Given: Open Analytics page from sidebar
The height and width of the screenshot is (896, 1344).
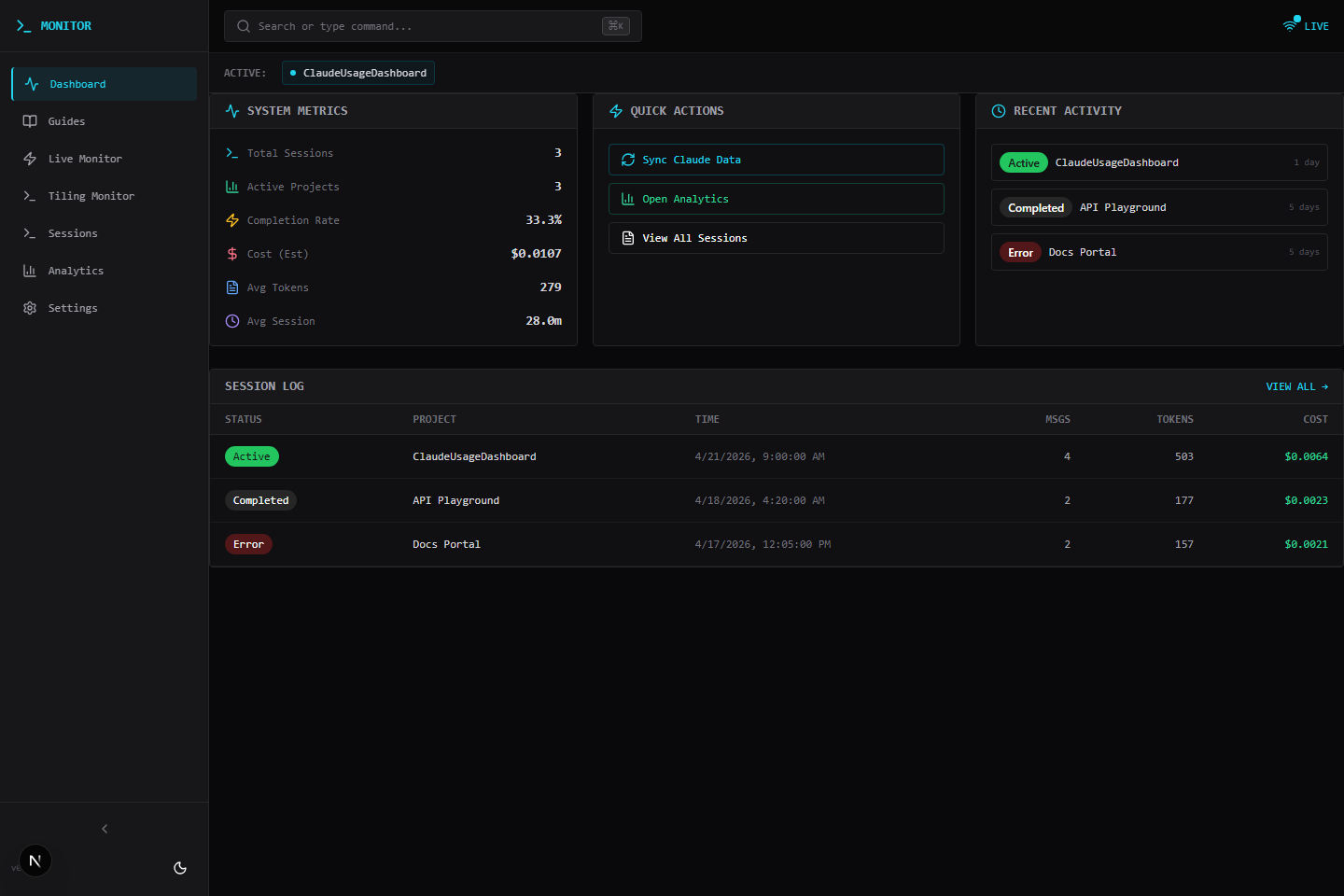Looking at the screenshot, I should 105,271.
